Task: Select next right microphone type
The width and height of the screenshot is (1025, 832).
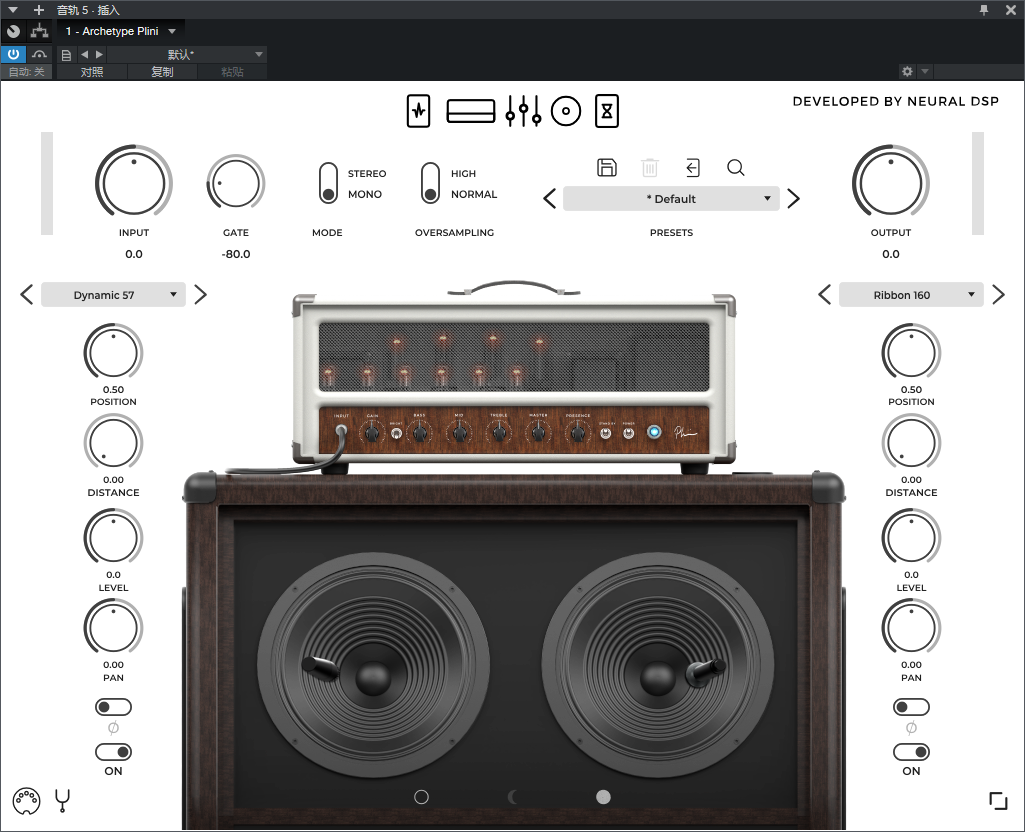Action: [x=998, y=295]
